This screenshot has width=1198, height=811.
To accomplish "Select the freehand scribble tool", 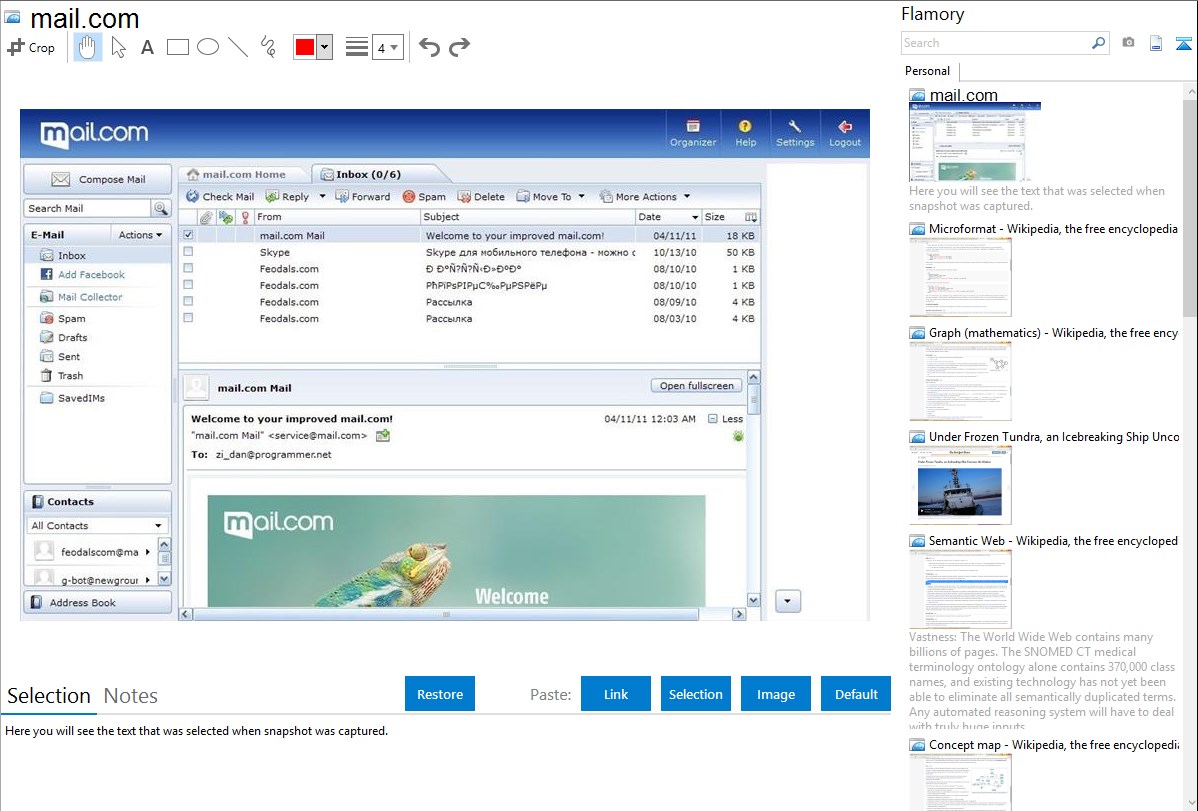I will pos(268,47).
